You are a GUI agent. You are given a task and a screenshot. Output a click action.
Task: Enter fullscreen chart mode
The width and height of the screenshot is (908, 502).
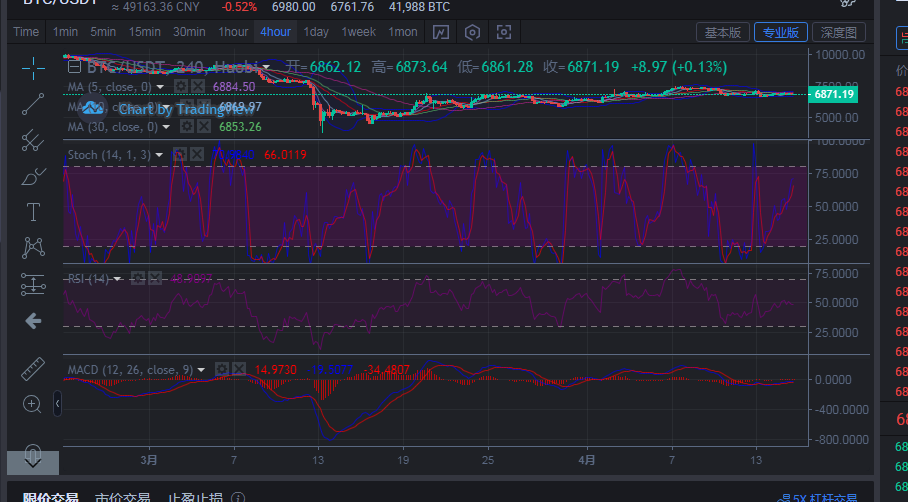(505, 32)
